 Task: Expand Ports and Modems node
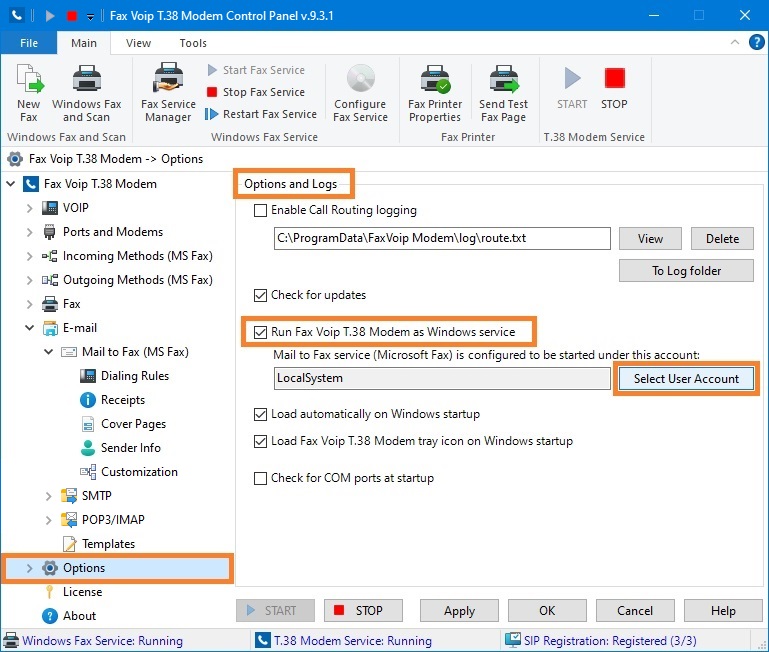[29, 232]
